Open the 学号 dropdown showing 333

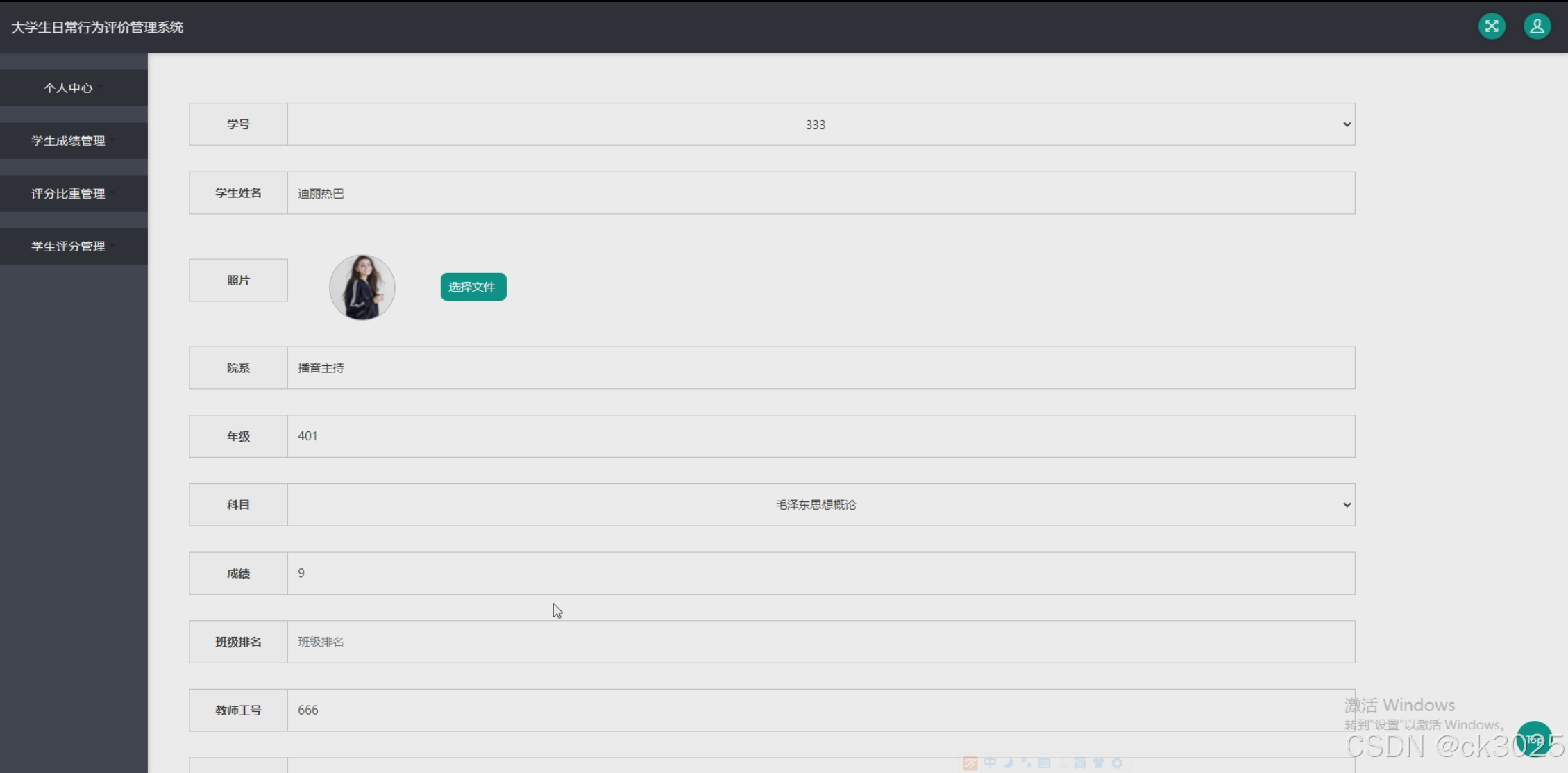(x=820, y=124)
